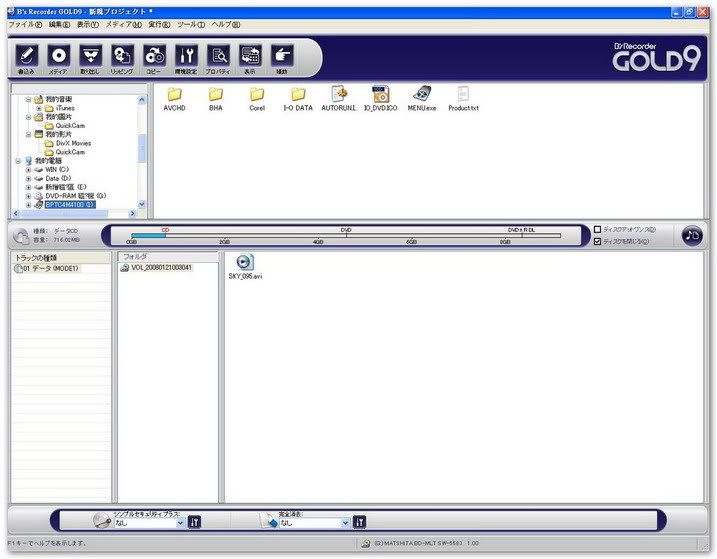The image size is (717, 559).
Task: Select the AVCHD folder icon
Action: 174,94
